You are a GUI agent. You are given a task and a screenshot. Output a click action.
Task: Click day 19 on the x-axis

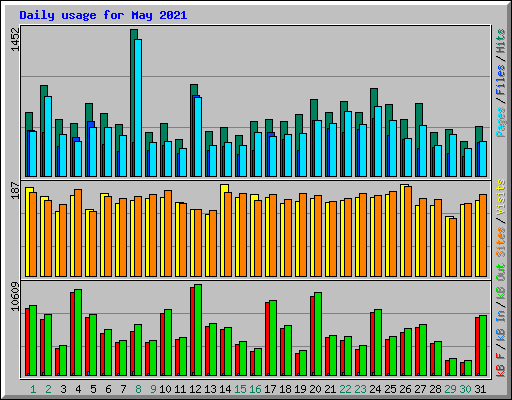[300, 389]
